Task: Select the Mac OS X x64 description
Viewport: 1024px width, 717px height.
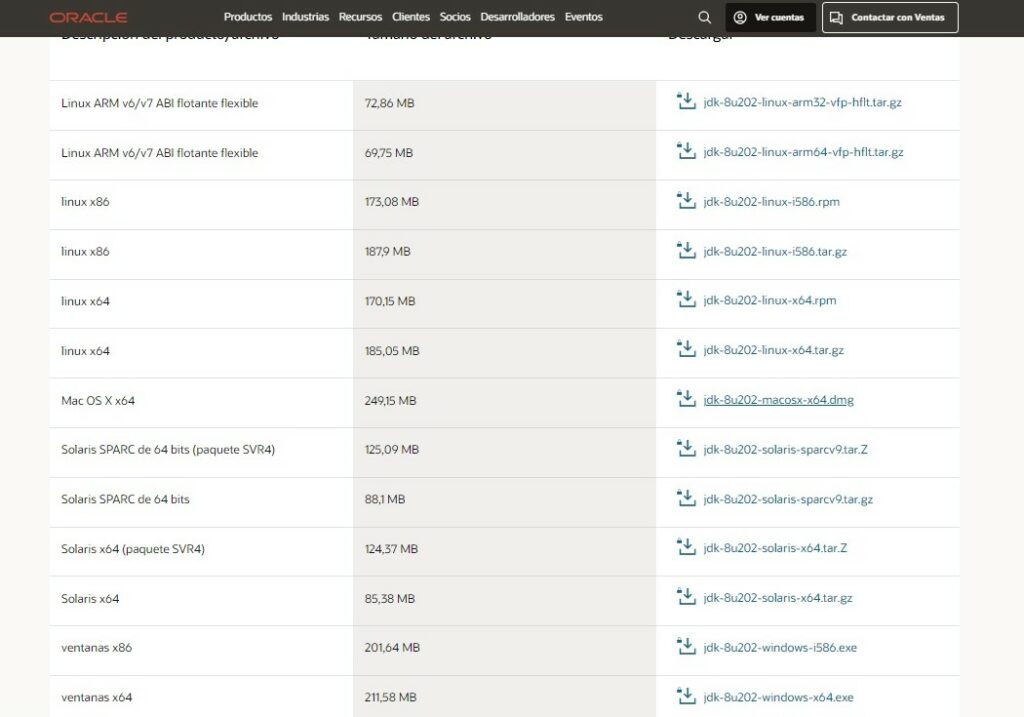Action: 98,400
